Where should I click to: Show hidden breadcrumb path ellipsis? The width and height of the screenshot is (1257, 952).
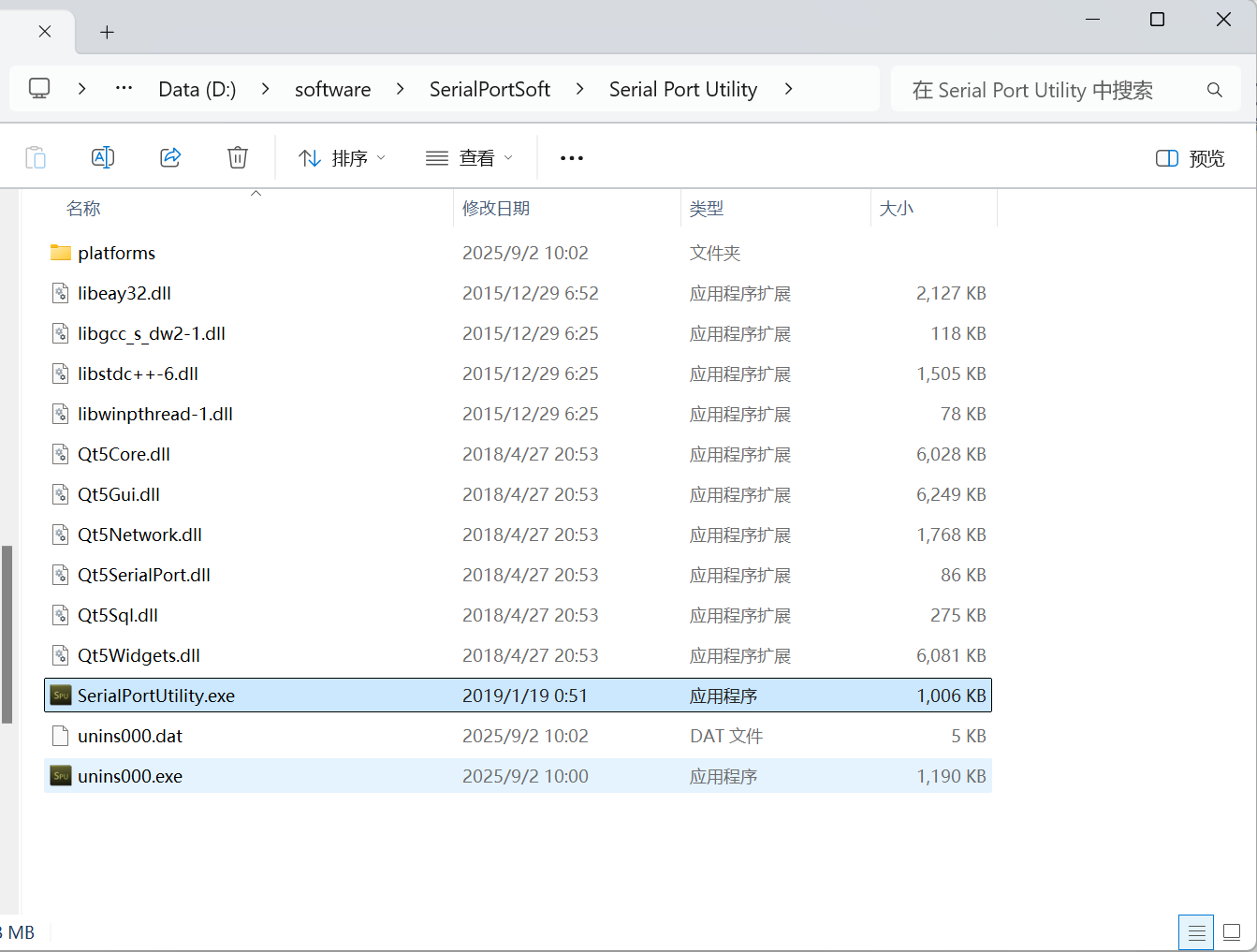click(124, 89)
